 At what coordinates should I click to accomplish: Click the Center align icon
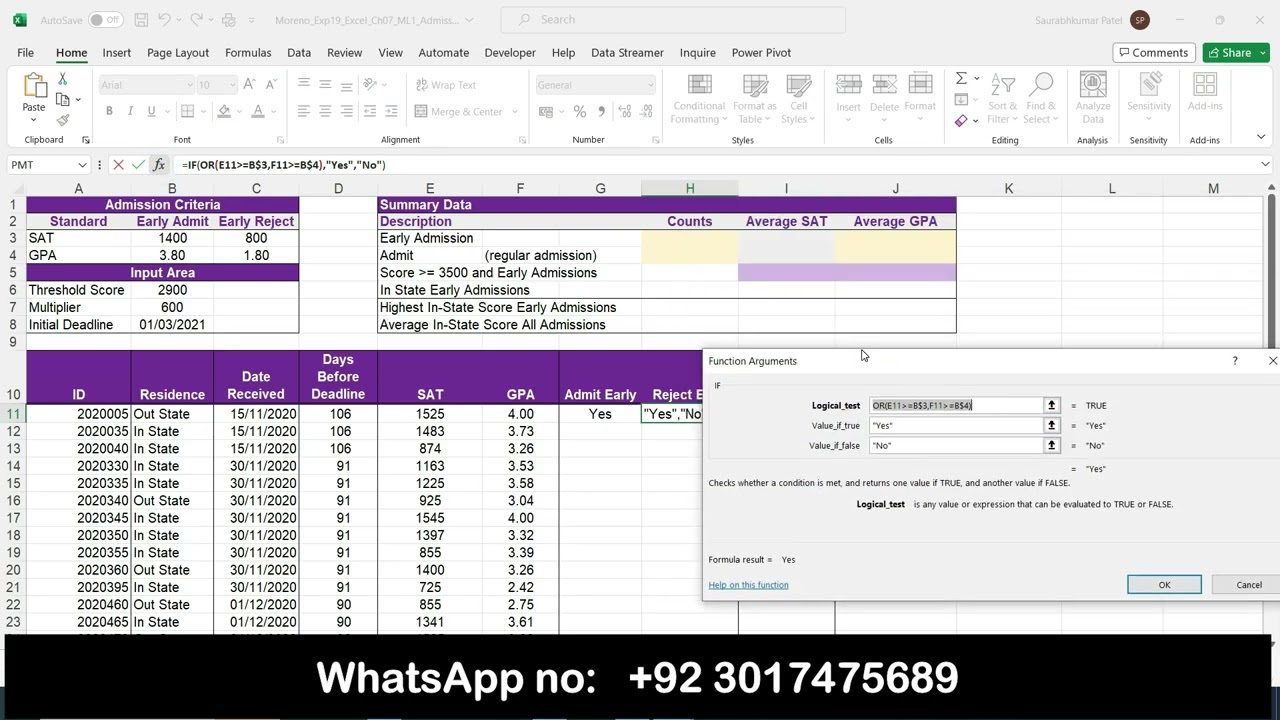324,111
